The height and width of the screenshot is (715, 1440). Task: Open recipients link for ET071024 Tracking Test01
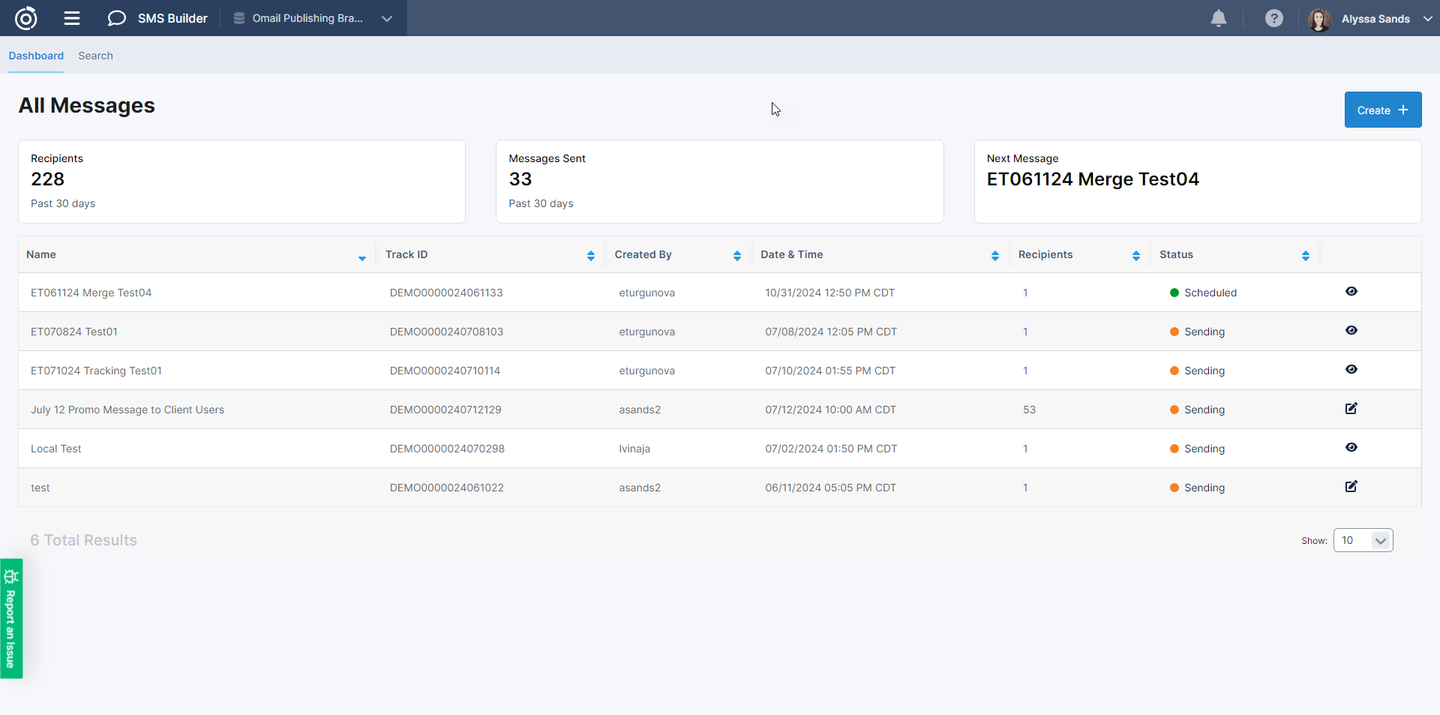[x=1025, y=371]
